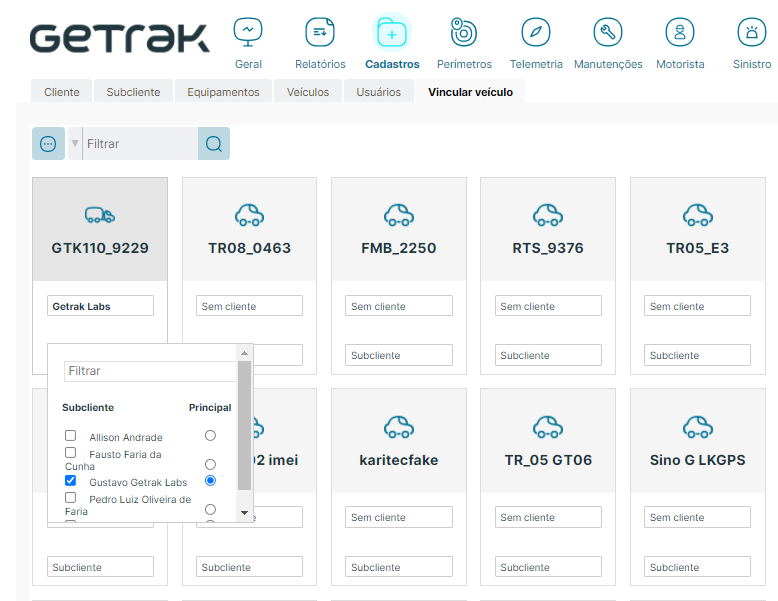The height and width of the screenshot is (601, 778).
Task: Click the car icon of FMB_2250
Action: tap(398, 215)
